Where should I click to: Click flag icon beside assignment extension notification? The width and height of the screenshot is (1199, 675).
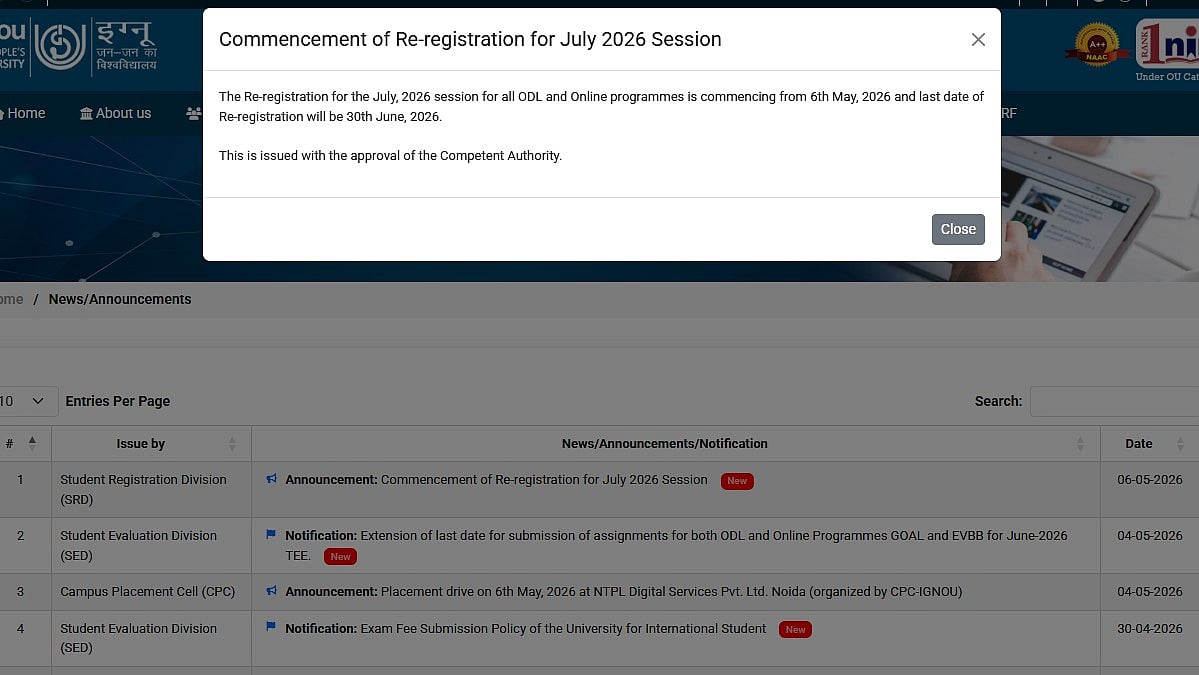point(271,534)
